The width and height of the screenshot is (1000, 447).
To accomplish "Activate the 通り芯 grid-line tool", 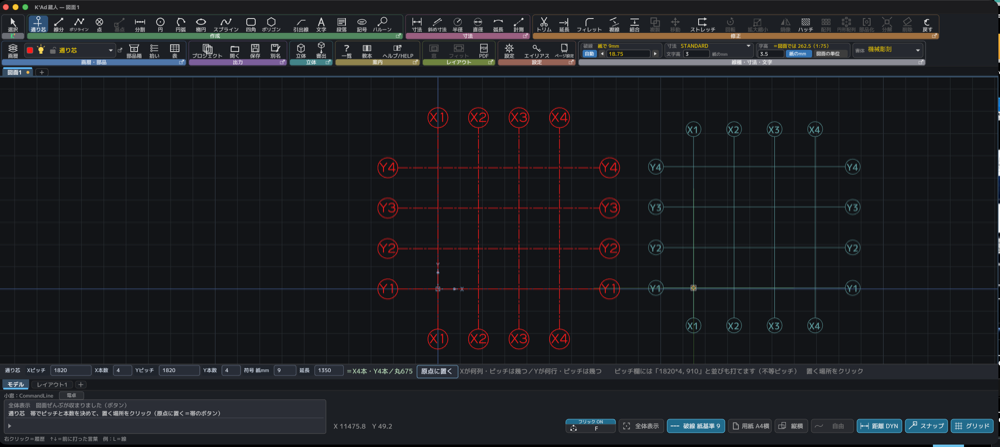I will tap(38, 24).
